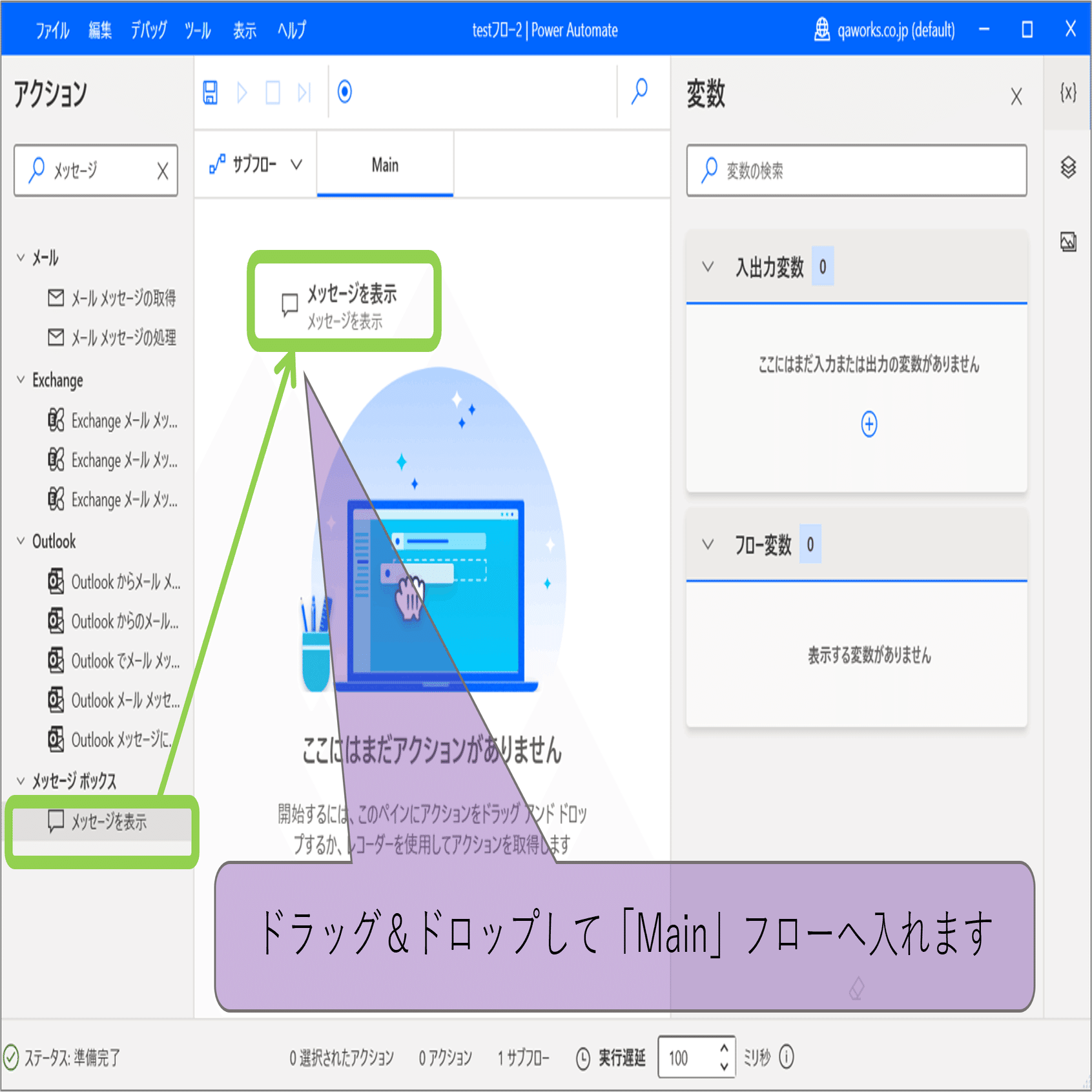
Task: Add an input/output variable with the plus icon
Action: click(x=869, y=424)
